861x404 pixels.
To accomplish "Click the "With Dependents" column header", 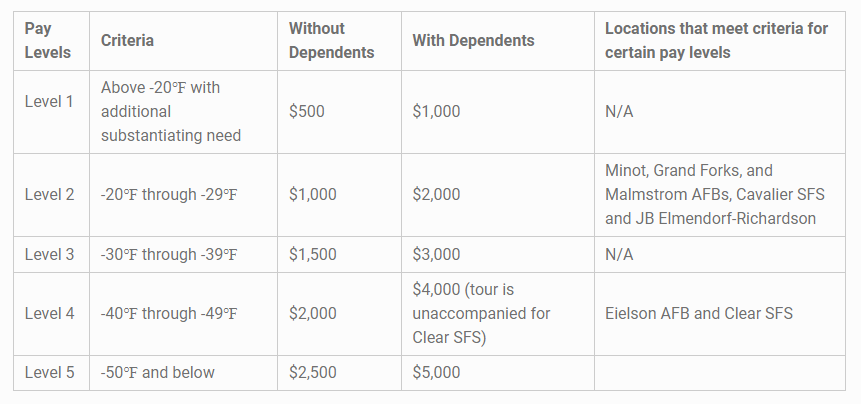I will 473,41.
